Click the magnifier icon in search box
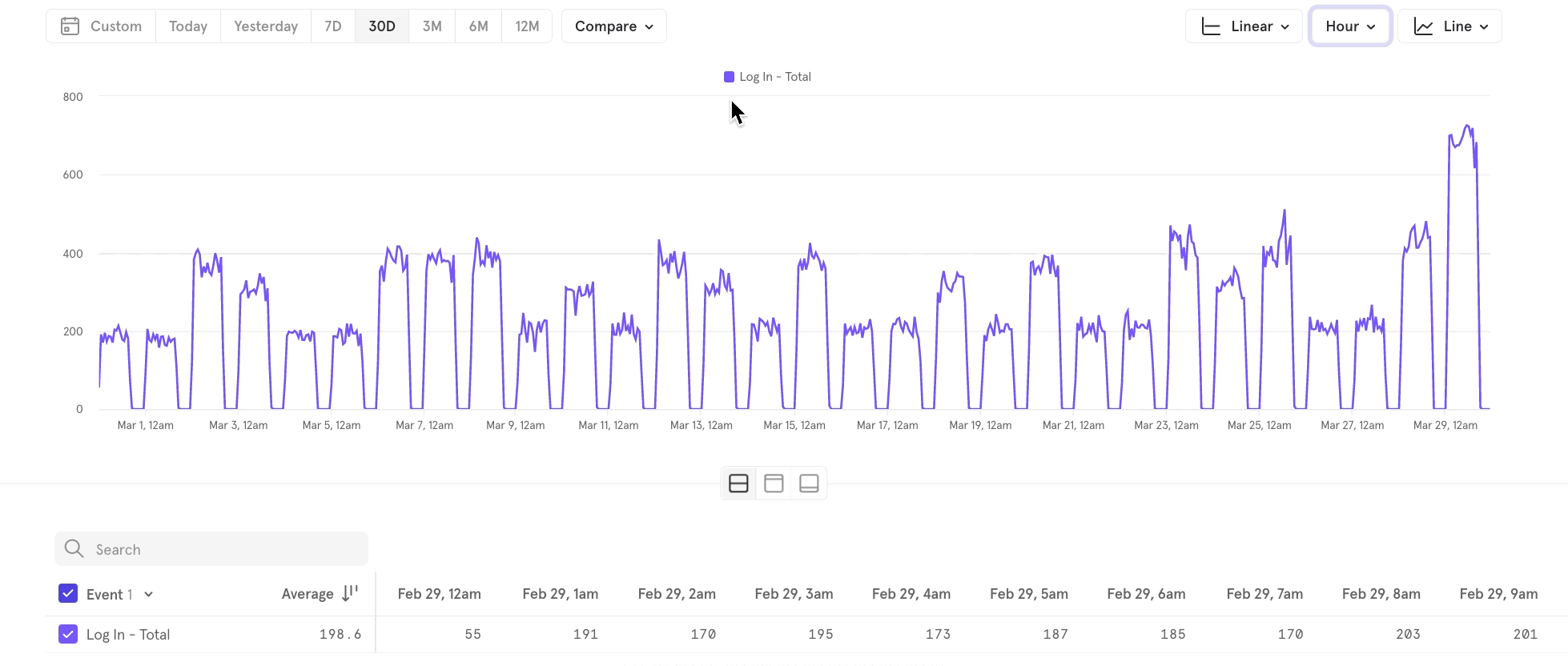Image resolution: width=1568 pixels, height=666 pixels. click(74, 549)
